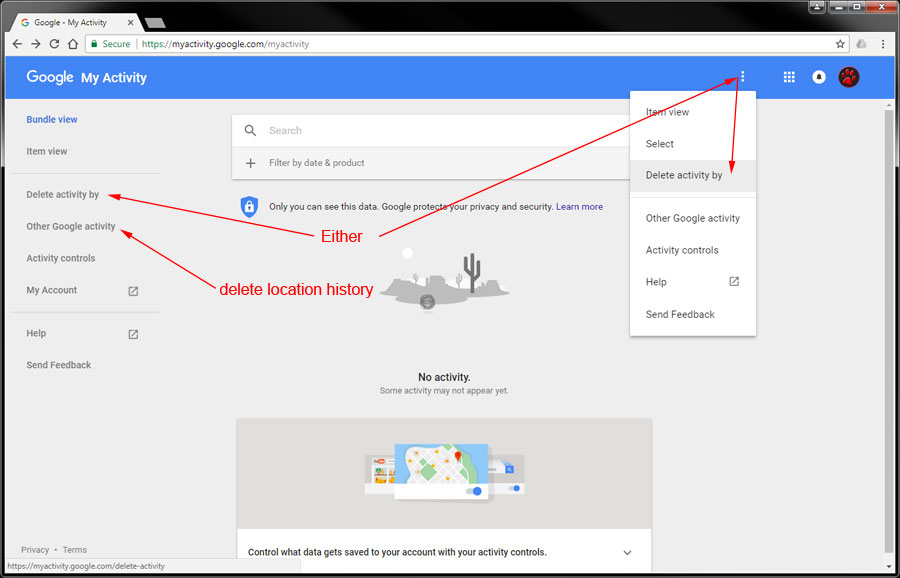Screen dimensions: 900x578
Task: Click the green Secure padlock icon
Action: click(x=94, y=44)
